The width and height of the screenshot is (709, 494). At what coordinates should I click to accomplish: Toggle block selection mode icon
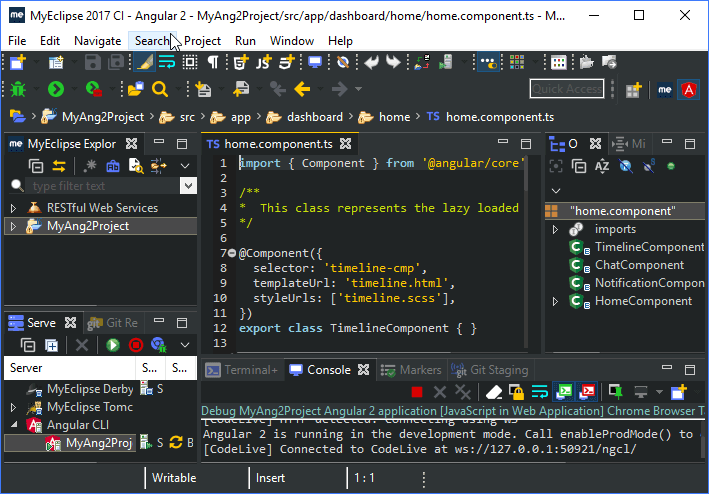tap(190, 62)
